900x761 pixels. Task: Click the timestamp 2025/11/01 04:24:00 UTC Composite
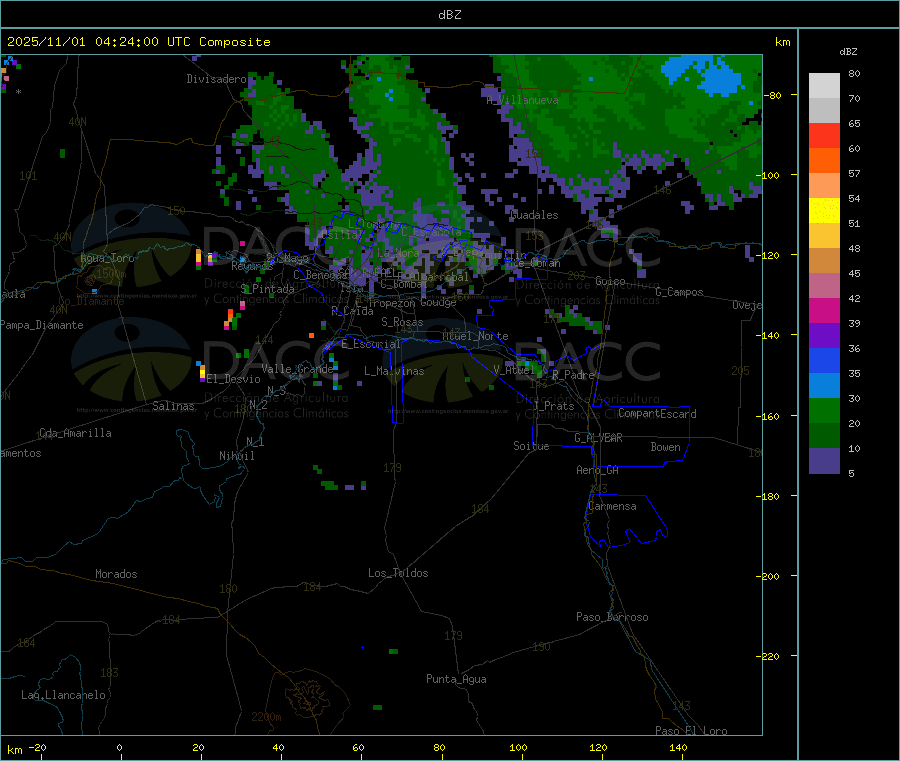click(138, 42)
